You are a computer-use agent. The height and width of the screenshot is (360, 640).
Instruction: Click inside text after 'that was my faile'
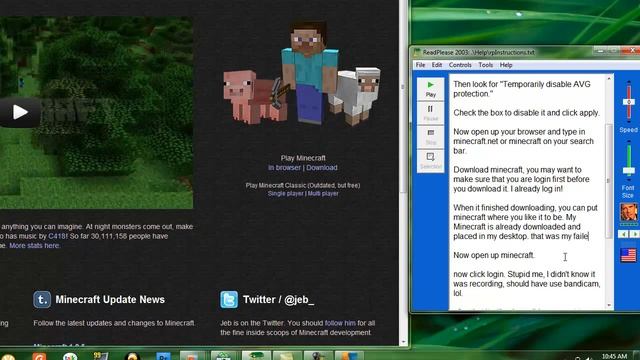589,236
